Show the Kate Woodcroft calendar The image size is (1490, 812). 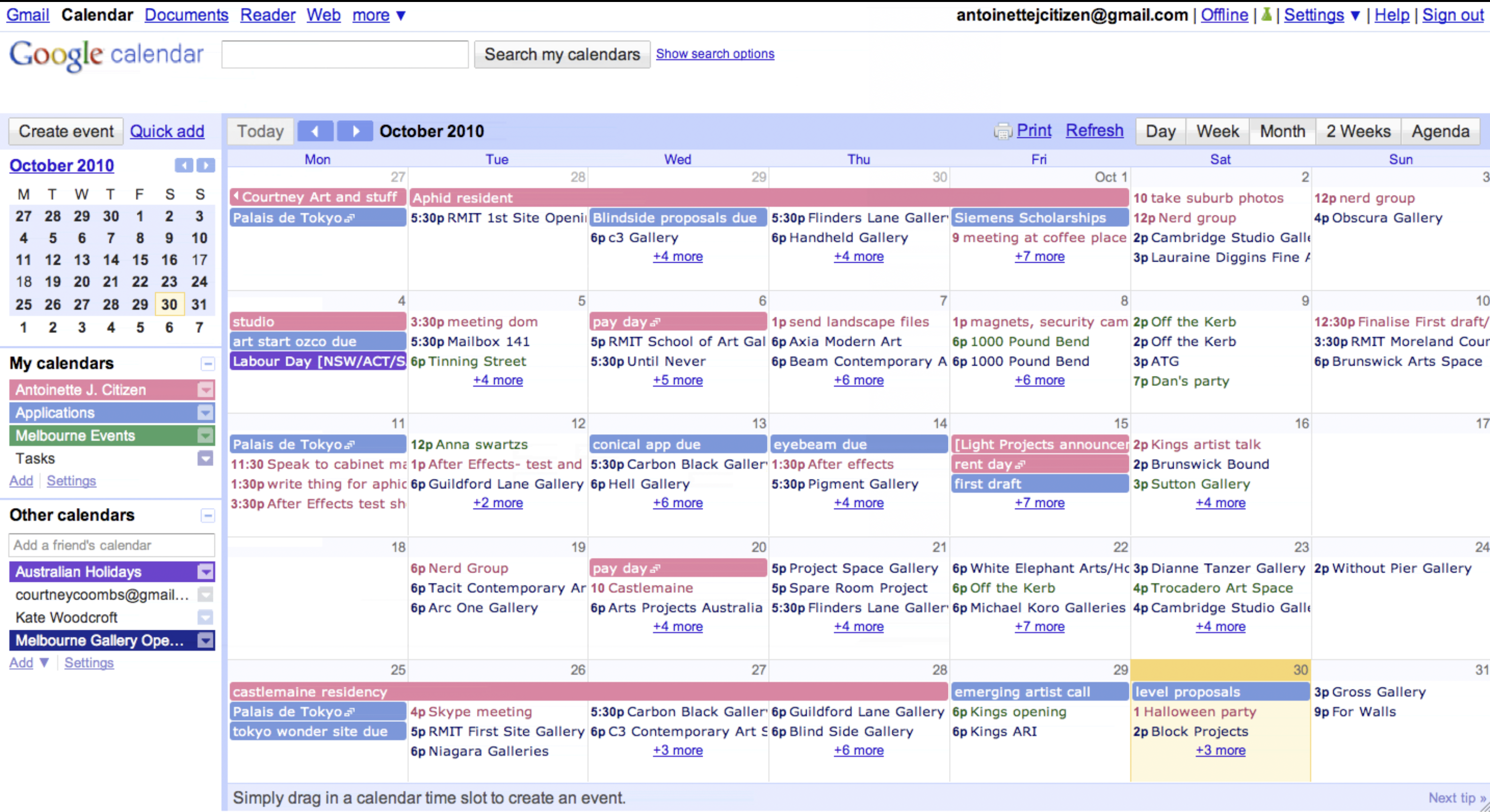tap(67, 617)
